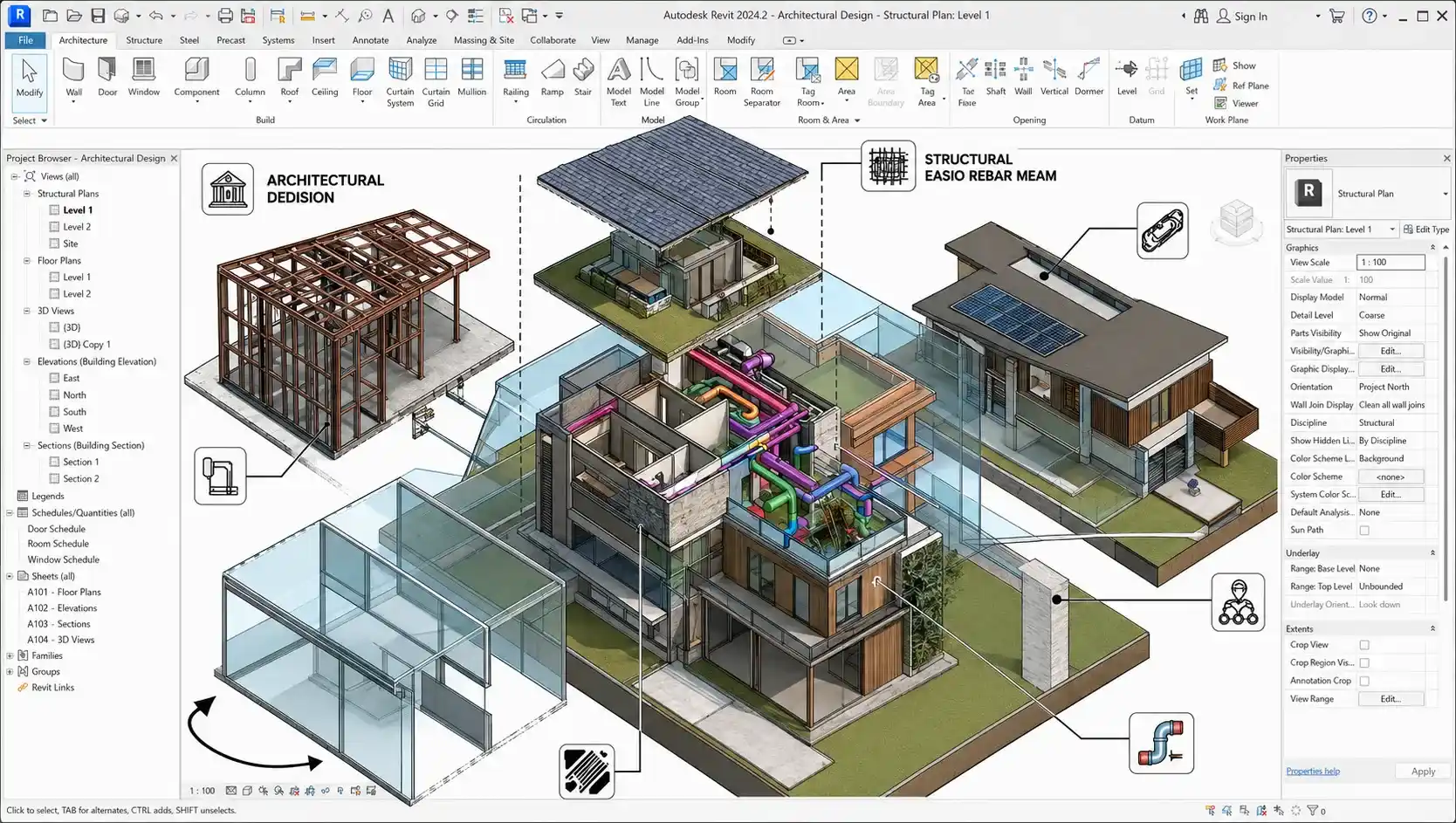The width and height of the screenshot is (1456, 823).
Task: Select the Door Schedule item
Action: 56,529
